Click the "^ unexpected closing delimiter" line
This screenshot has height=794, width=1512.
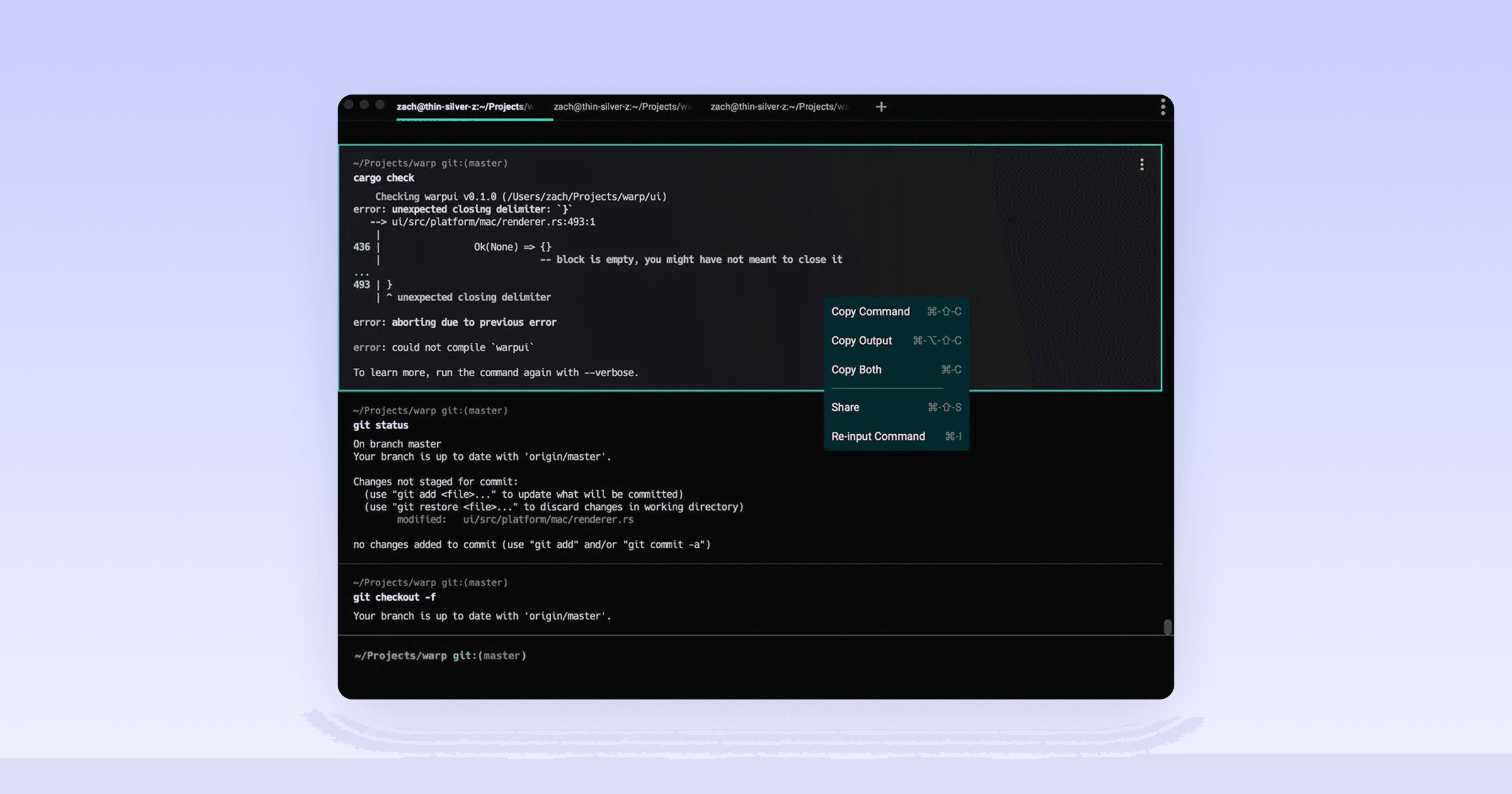pyautogui.click(x=468, y=297)
